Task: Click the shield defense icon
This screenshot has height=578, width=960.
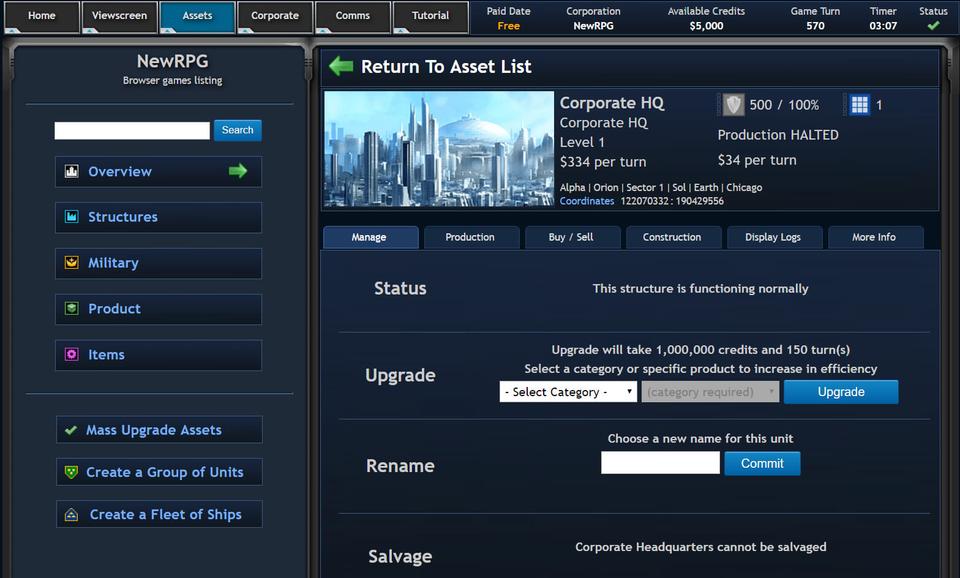Action: (734, 105)
